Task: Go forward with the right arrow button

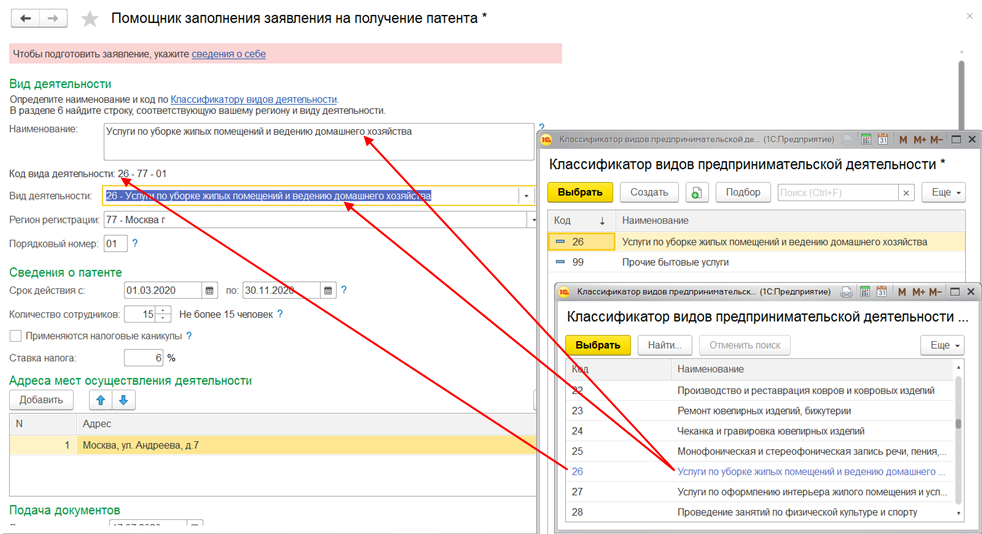Action: tap(54, 18)
